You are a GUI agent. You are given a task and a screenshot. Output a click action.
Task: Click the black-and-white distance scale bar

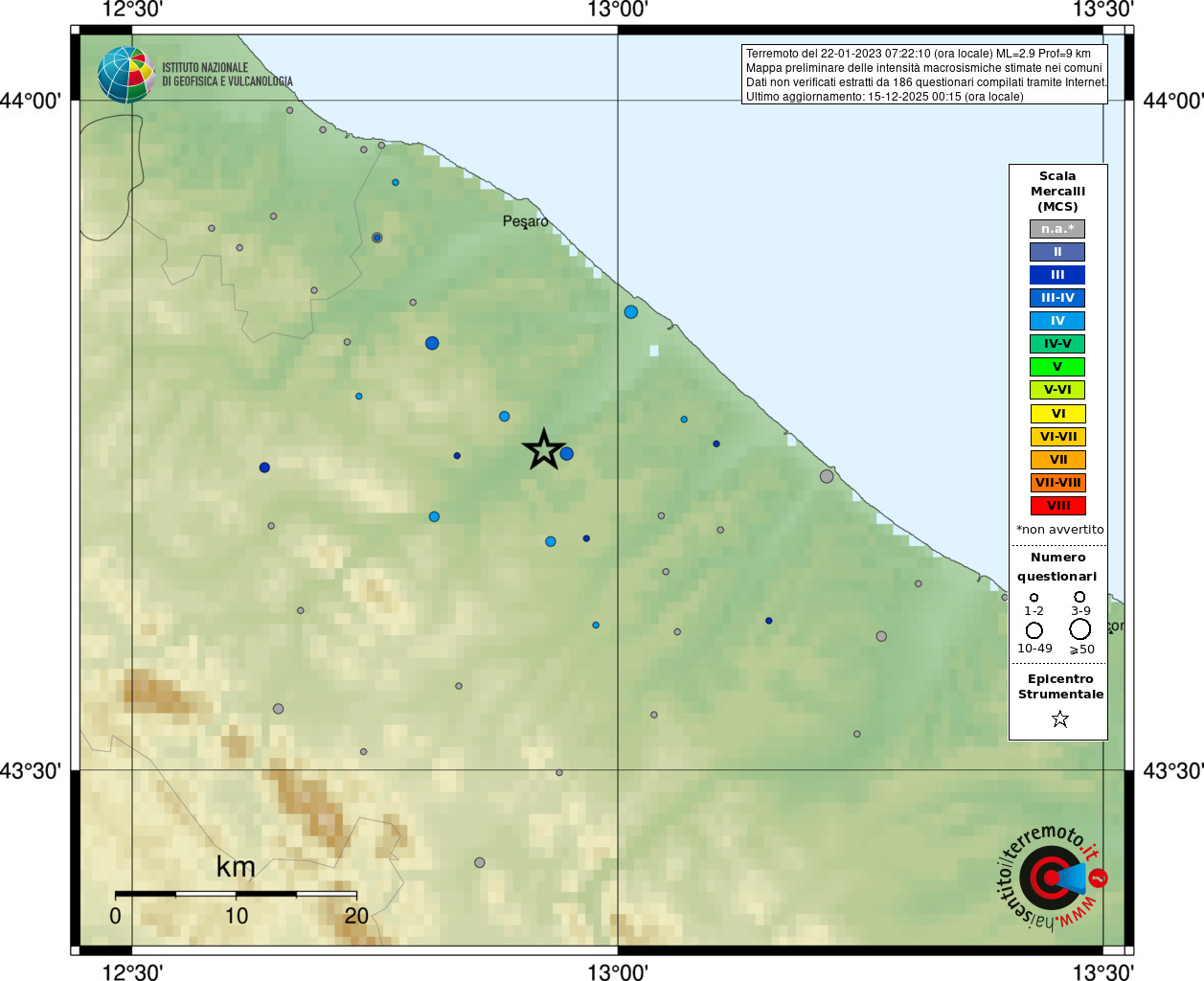tap(236, 894)
